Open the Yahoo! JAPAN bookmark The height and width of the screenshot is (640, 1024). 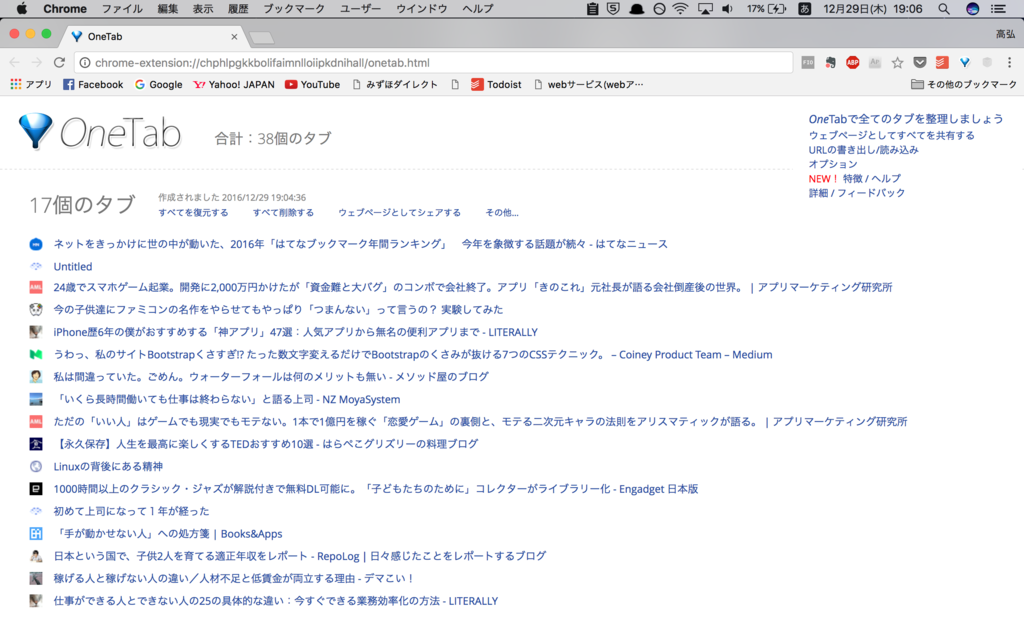pyautogui.click(x=234, y=84)
